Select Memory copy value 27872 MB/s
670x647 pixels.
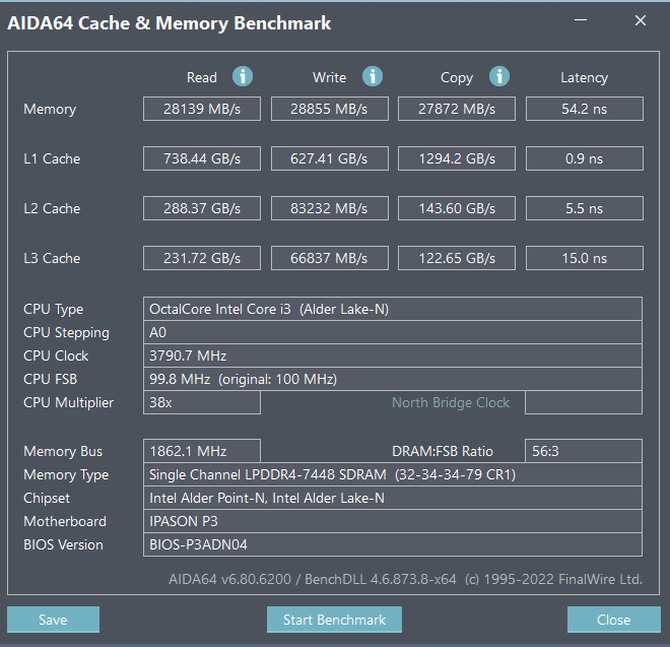tap(457, 109)
